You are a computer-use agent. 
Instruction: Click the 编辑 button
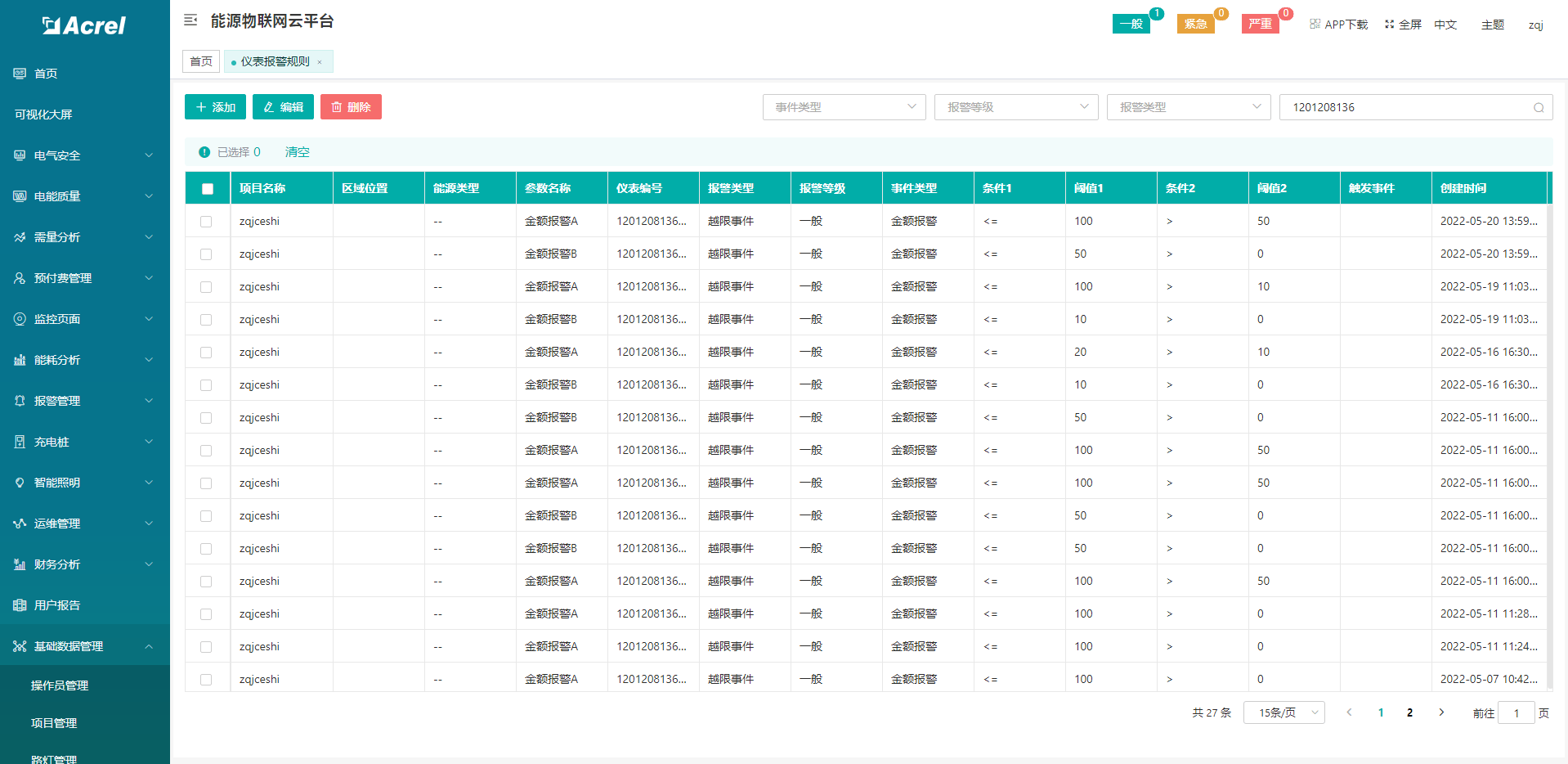(x=283, y=107)
